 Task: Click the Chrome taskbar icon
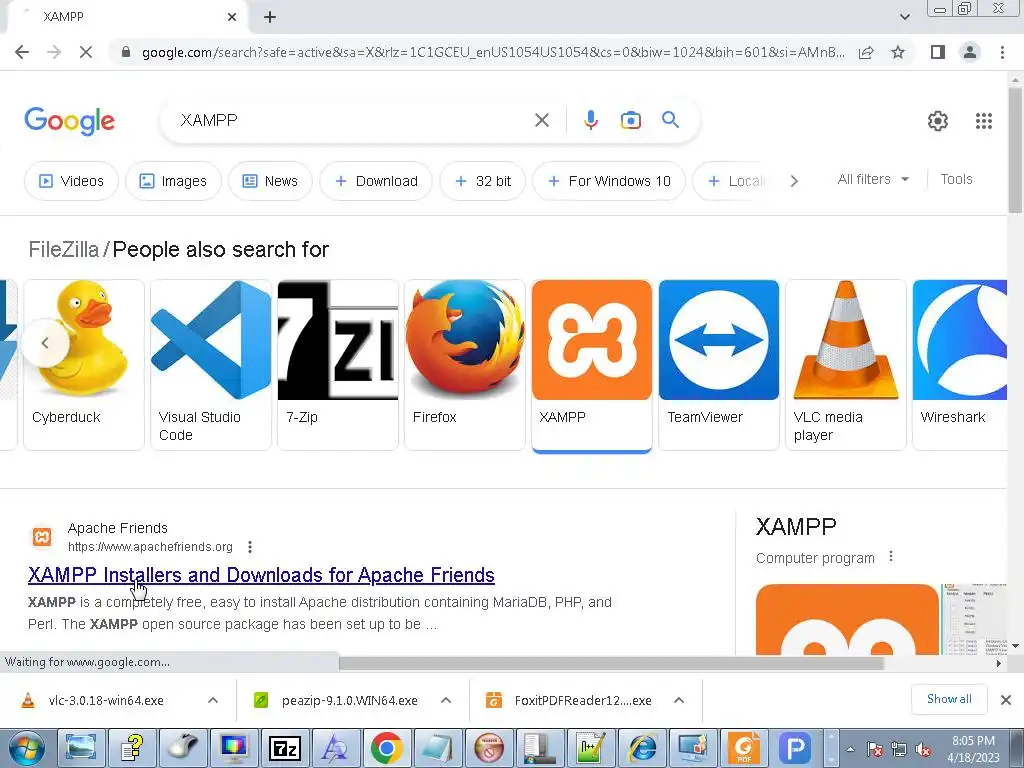click(x=386, y=748)
